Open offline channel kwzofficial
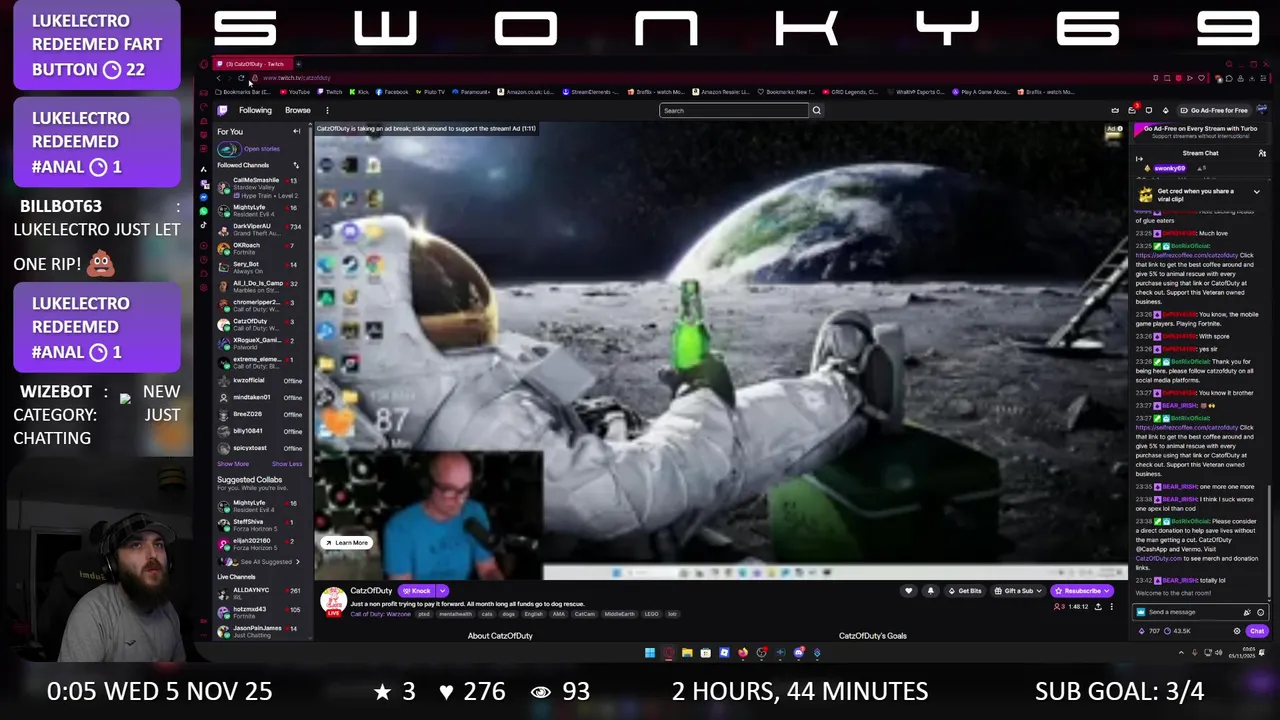This screenshot has height=720, width=1280. pos(260,381)
